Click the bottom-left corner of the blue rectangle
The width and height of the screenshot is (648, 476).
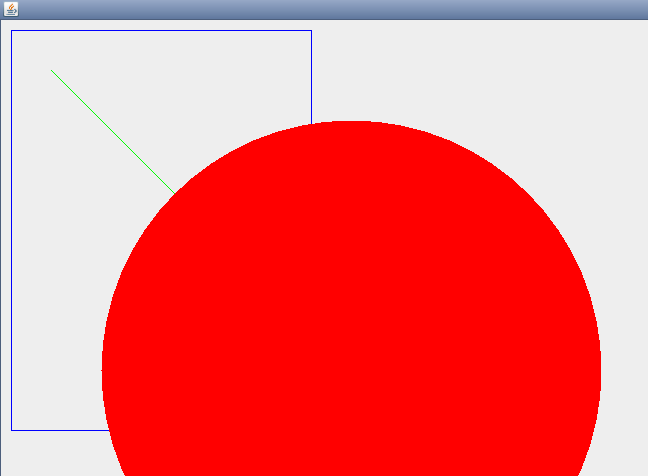click(11, 430)
